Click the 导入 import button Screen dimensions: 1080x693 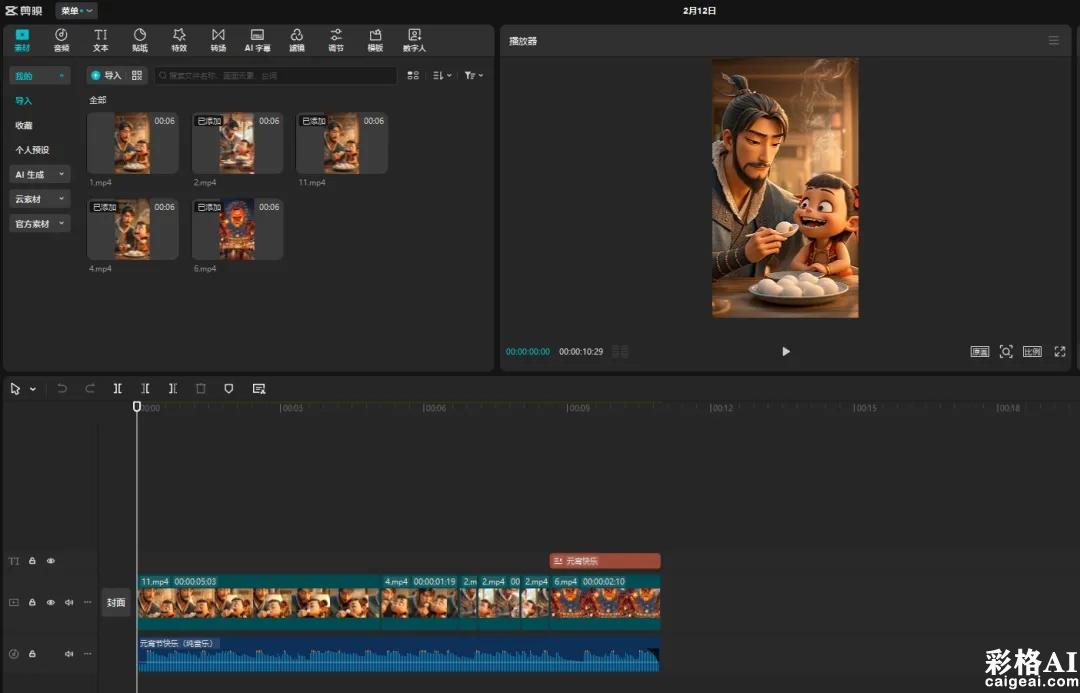(x=106, y=75)
